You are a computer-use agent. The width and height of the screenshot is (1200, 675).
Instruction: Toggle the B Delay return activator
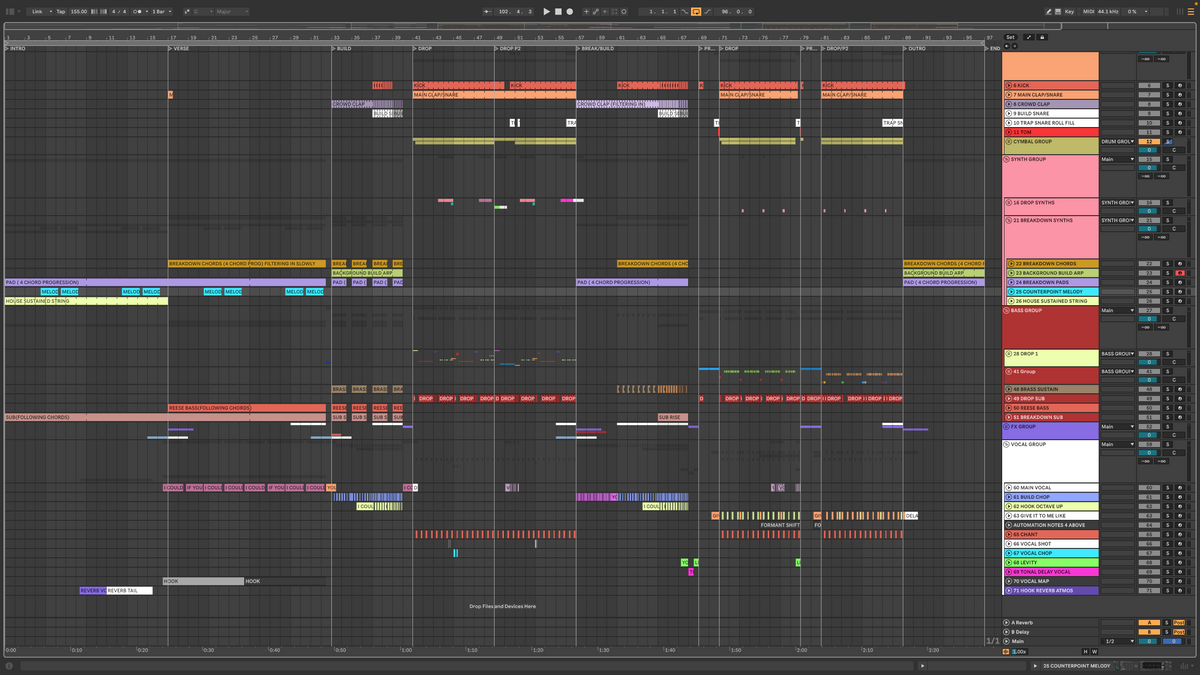1149,632
